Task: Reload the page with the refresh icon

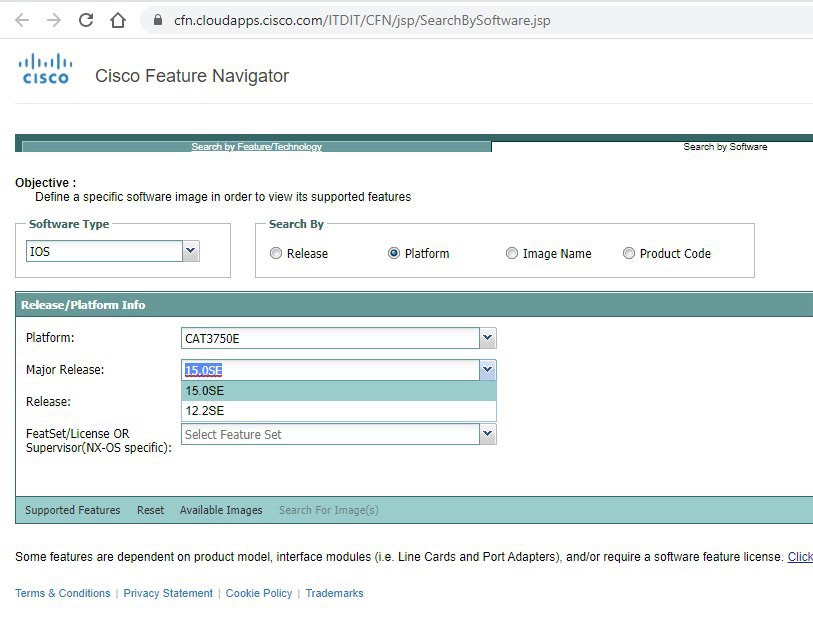Action: click(86, 20)
